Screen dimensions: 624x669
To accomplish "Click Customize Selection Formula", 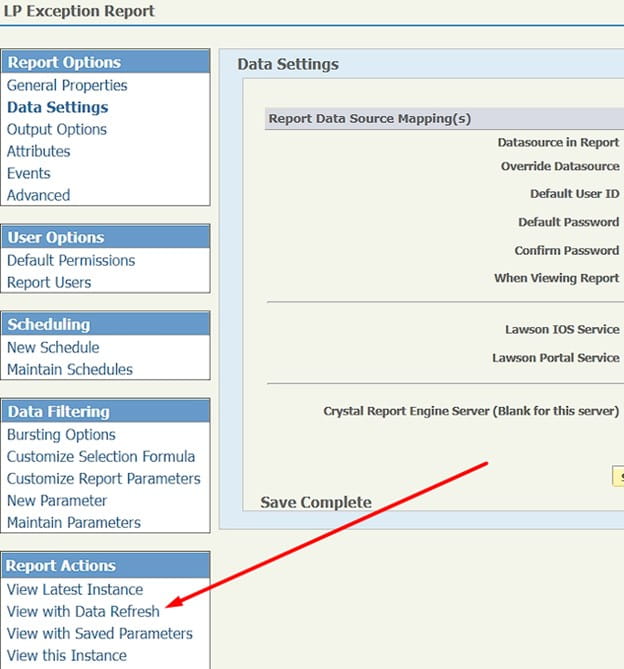I will click(x=101, y=457).
